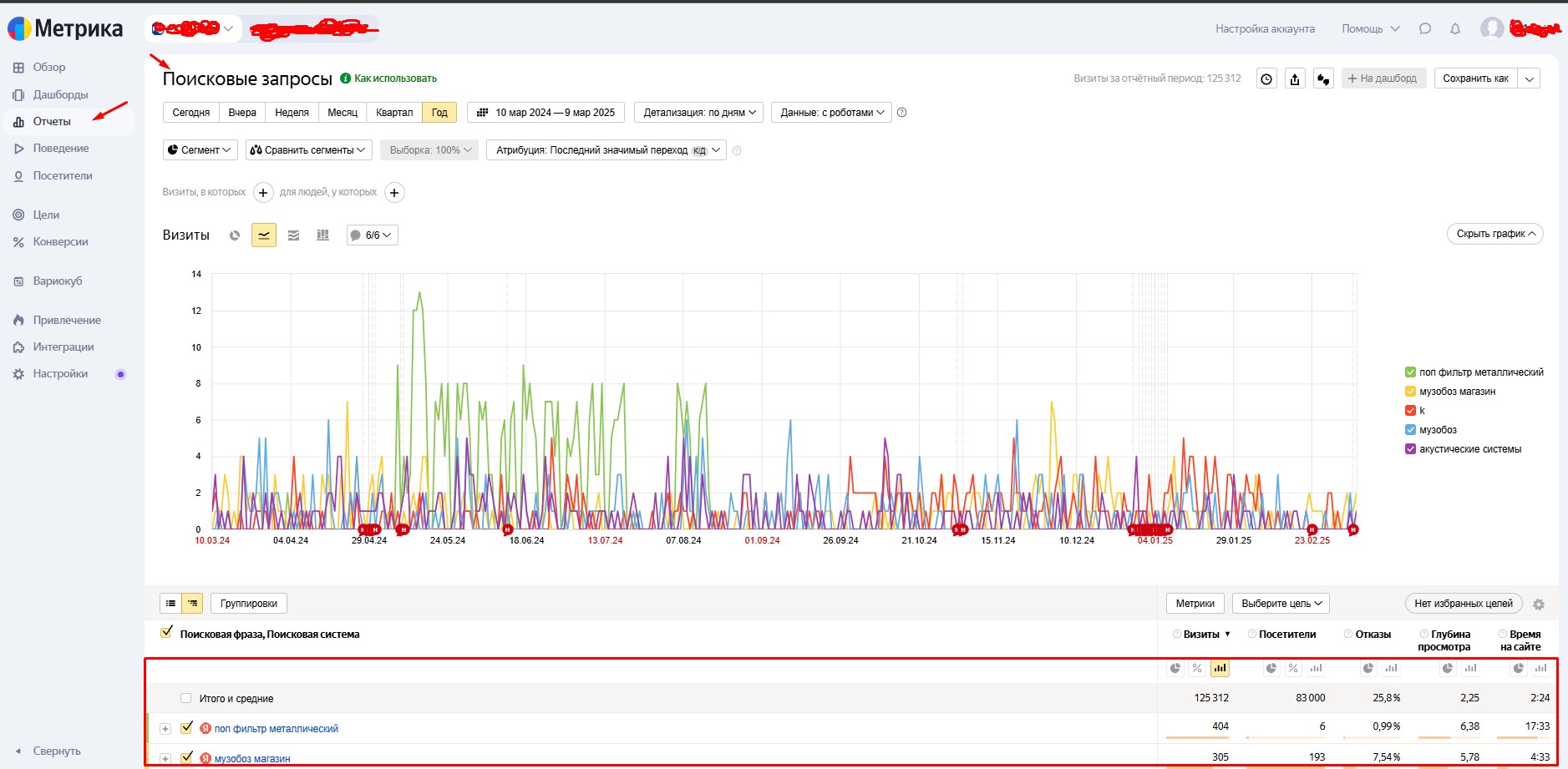Select 'Месяц' period tab

(342, 113)
